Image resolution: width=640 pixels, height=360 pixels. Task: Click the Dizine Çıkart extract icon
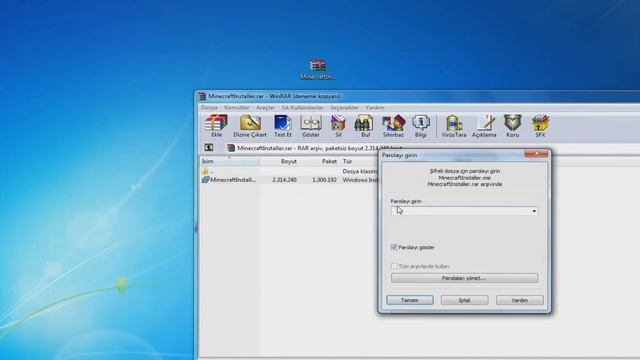[250, 126]
